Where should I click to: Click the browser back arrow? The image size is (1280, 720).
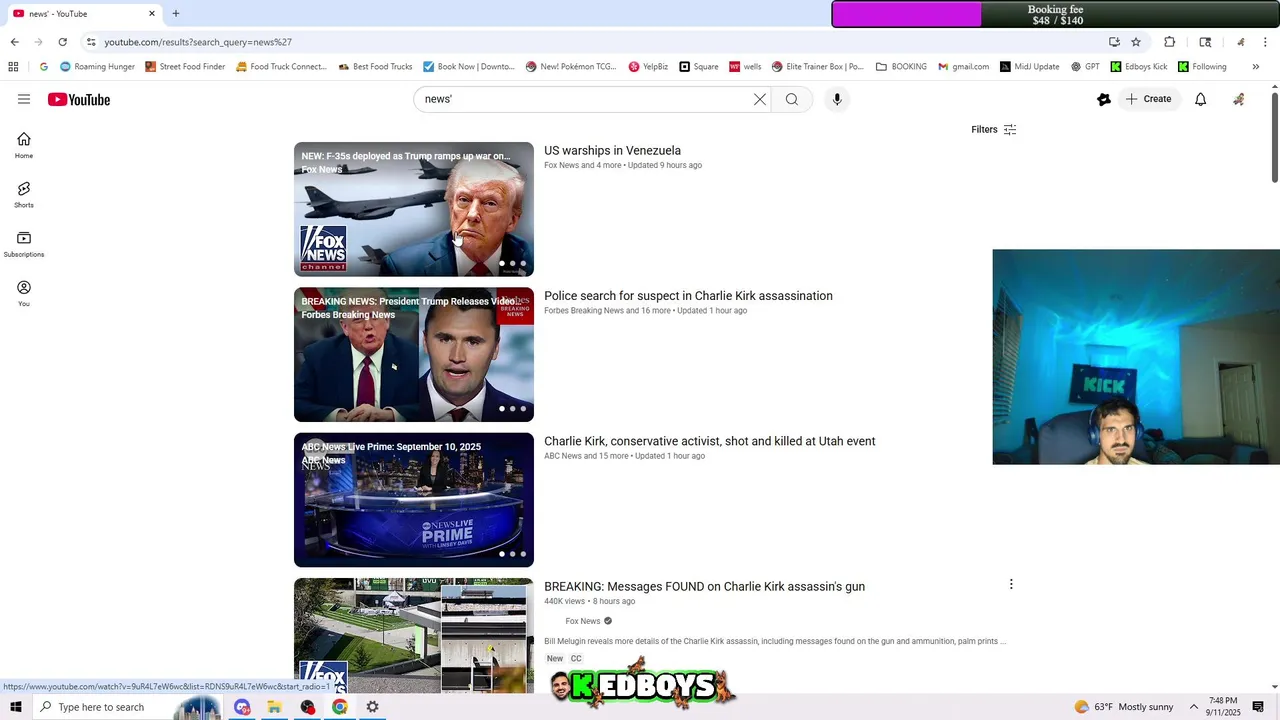click(x=14, y=42)
